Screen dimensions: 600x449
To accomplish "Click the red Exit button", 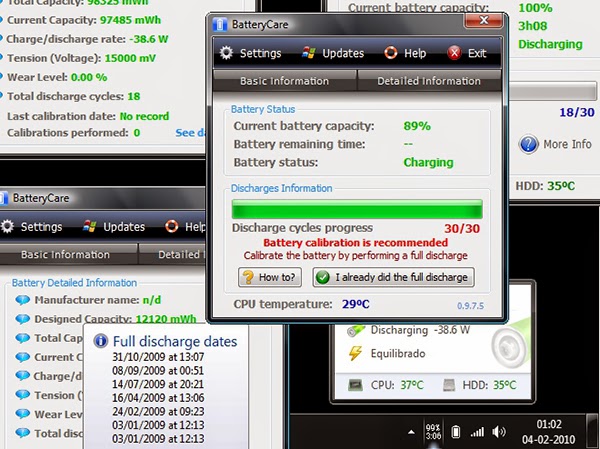I will 467,53.
